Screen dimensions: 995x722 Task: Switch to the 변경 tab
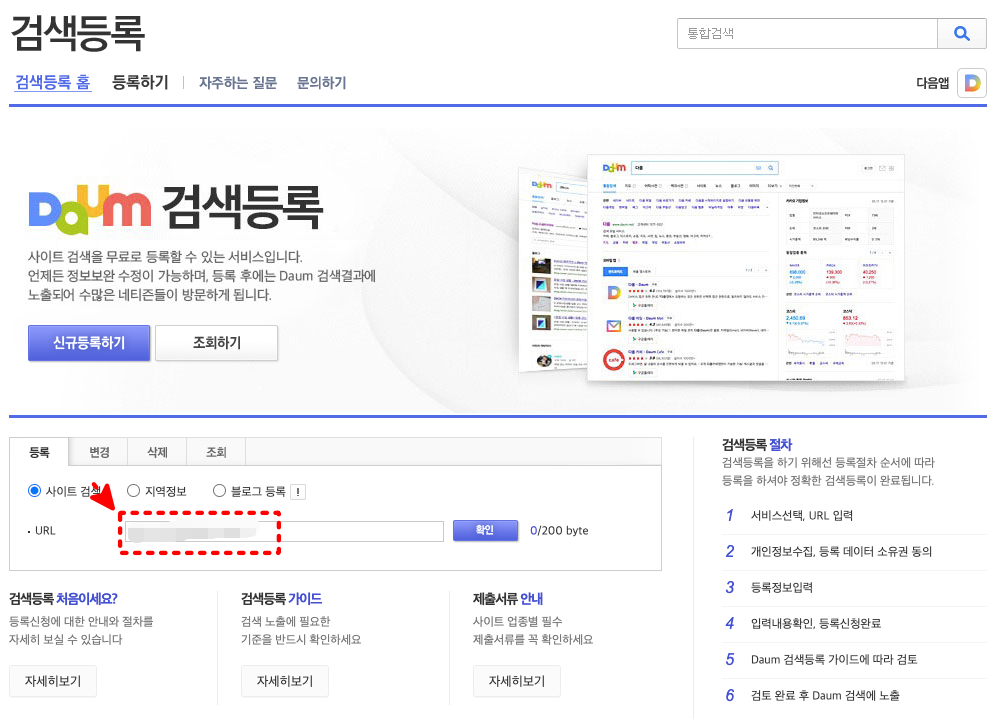pos(98,452)
